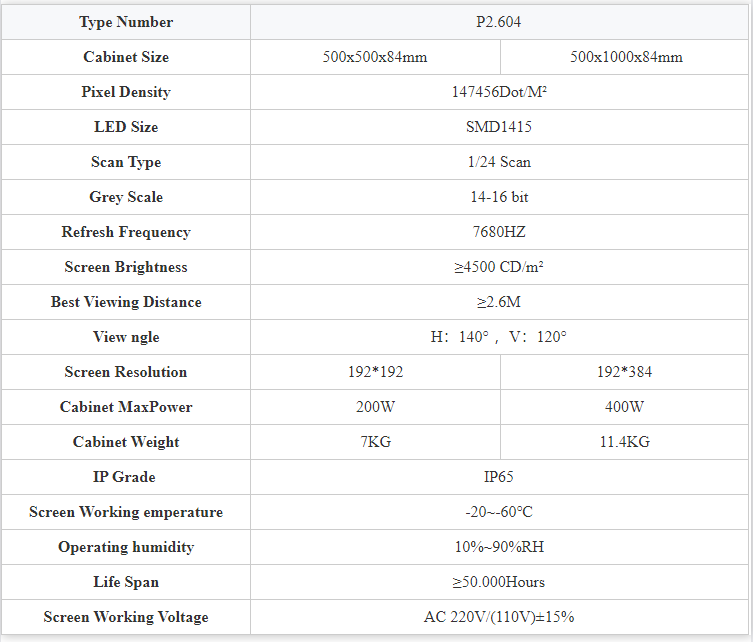Screen dimensions: 753x642
Task: Click the 11.4KG cabinet weight cell
Action: click(624, 442)
